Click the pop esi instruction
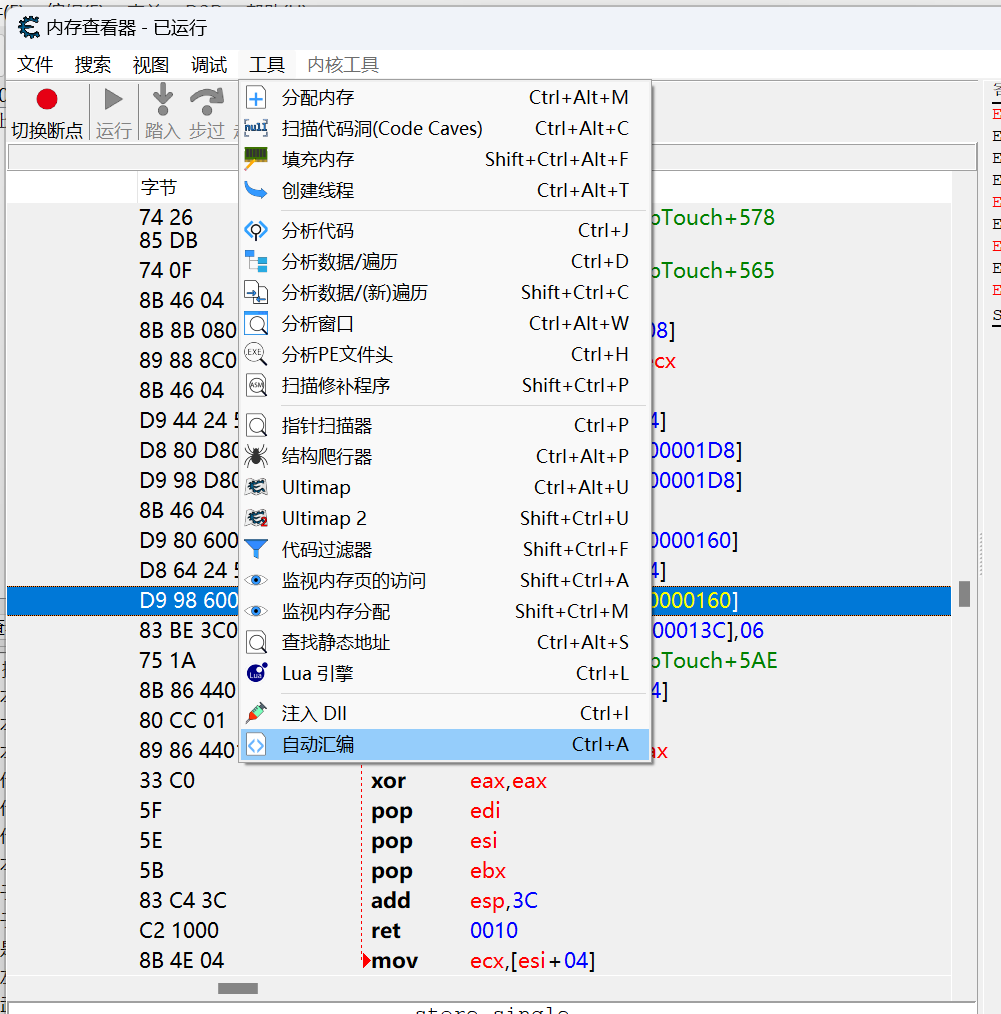 (434, 841)
